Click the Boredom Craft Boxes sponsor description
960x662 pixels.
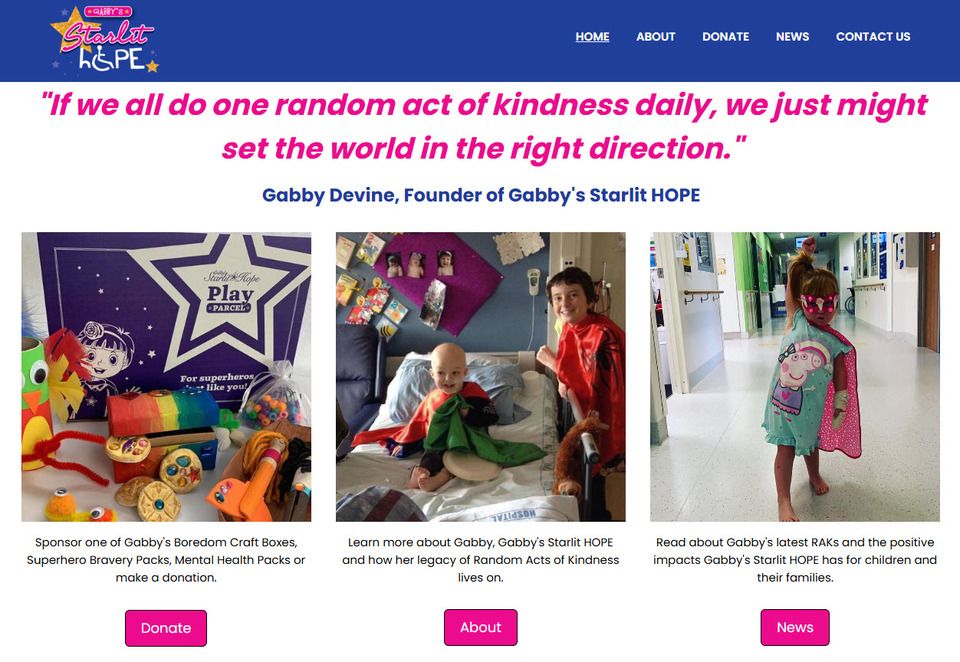point(166,560)
